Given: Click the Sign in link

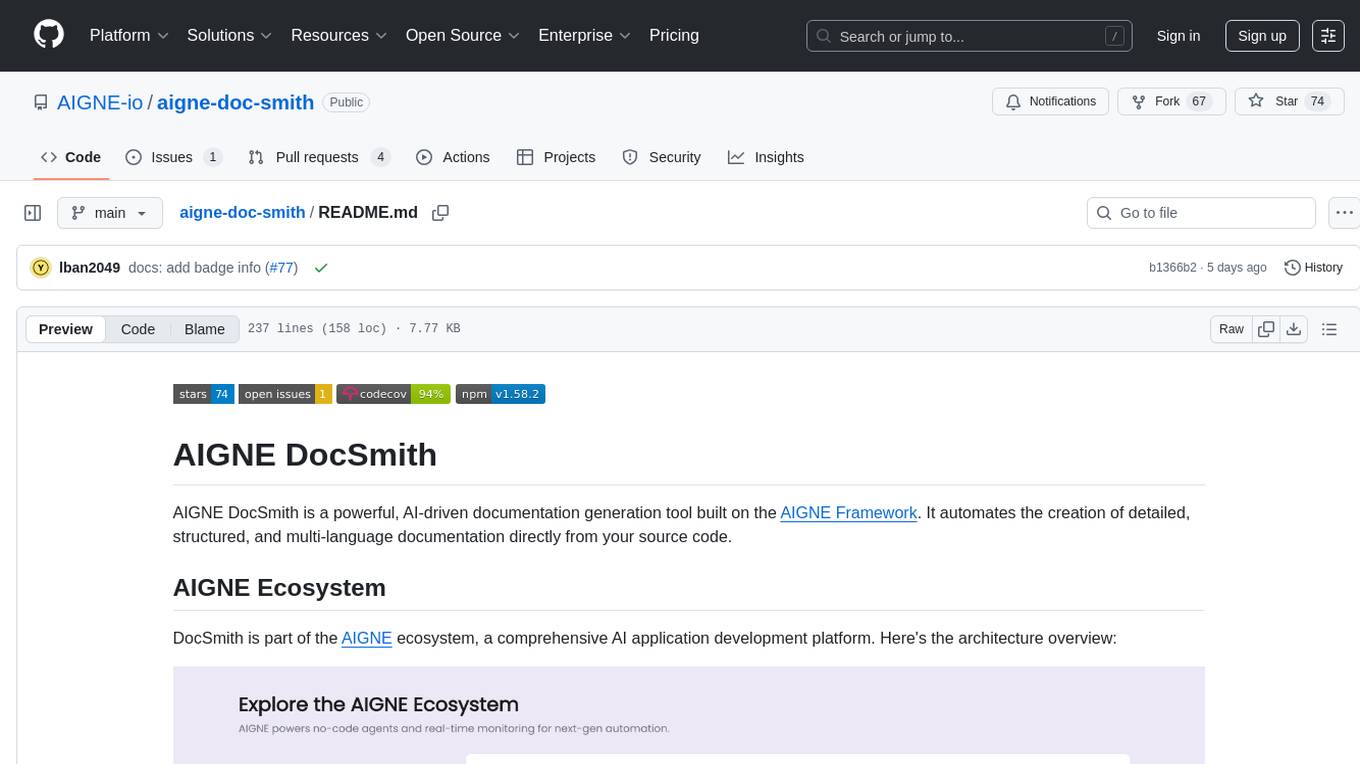Looking at the screenshot, I should click(x=1178, y=36).
